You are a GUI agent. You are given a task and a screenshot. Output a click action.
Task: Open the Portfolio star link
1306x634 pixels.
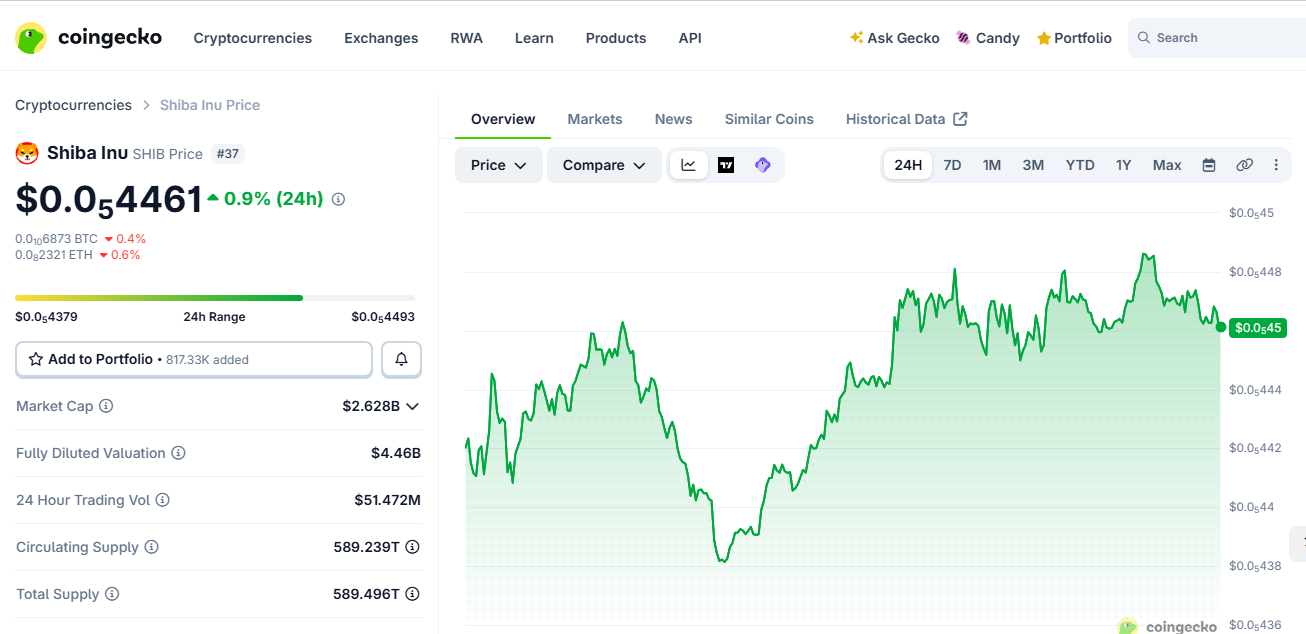(1074, 38)
